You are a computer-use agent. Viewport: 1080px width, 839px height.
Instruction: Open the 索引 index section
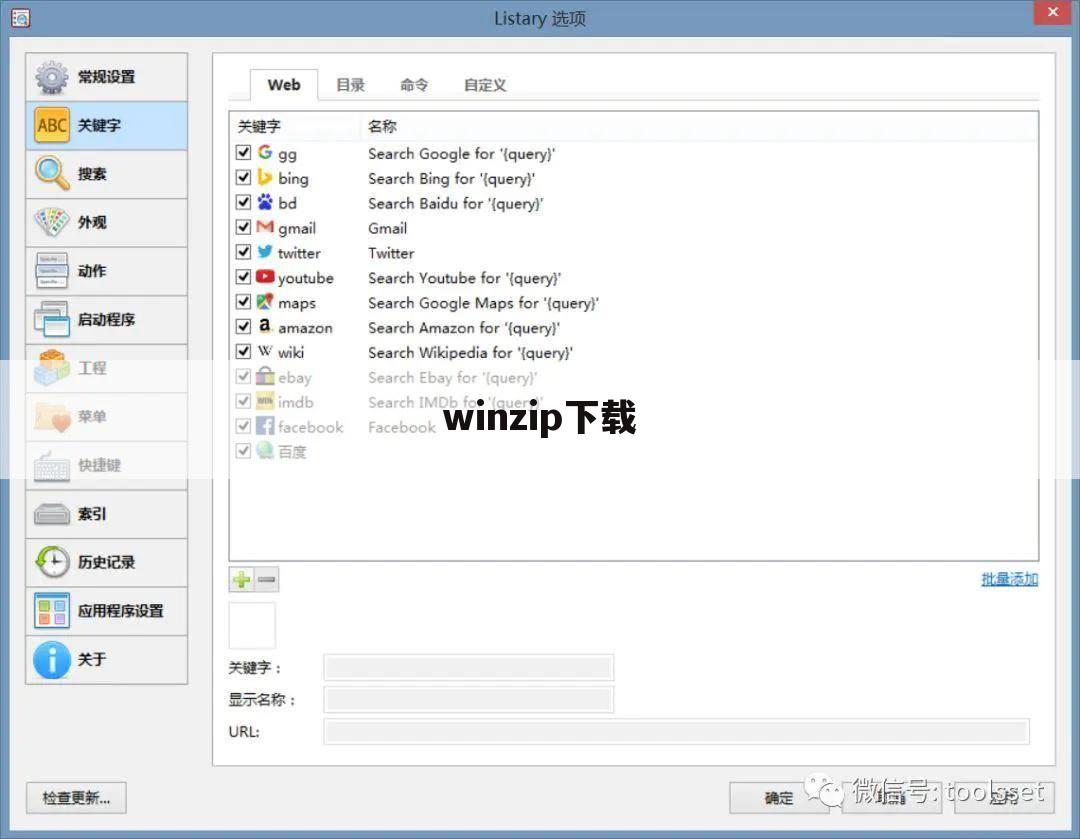106,514
